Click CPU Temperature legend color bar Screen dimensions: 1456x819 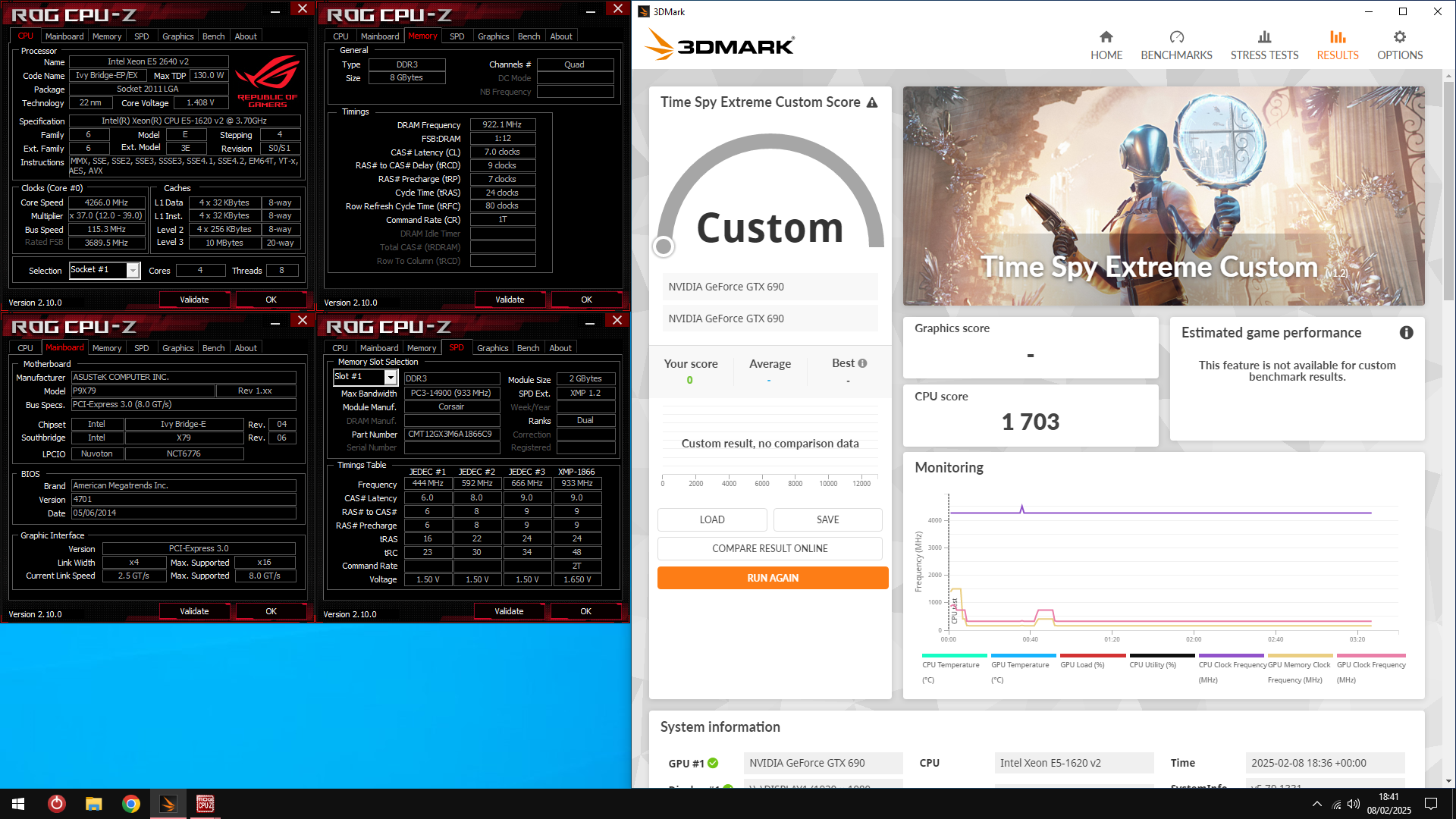click(954, 655)
